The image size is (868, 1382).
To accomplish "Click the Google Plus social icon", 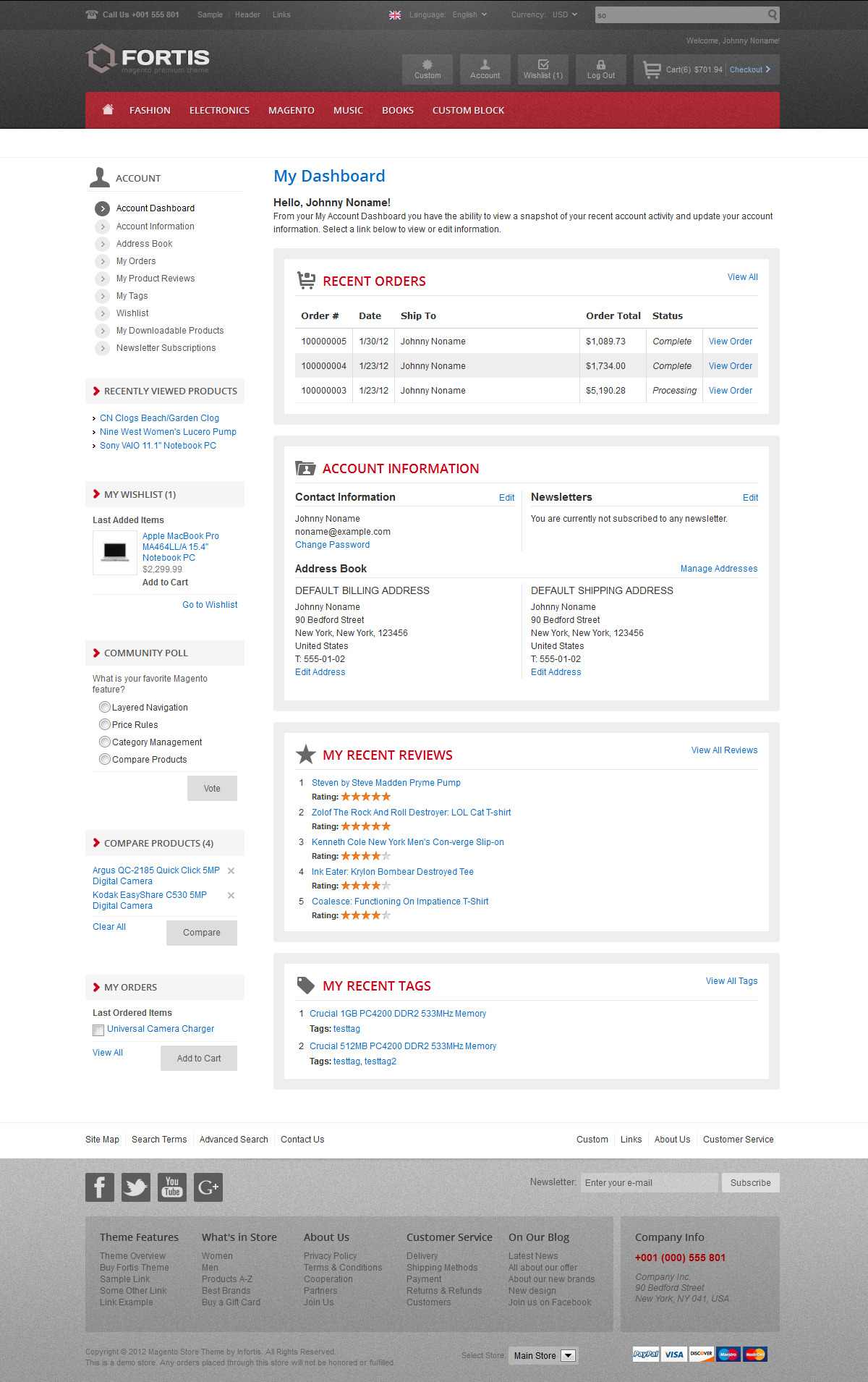I will pyautogui.click(x=208, y=1187).
